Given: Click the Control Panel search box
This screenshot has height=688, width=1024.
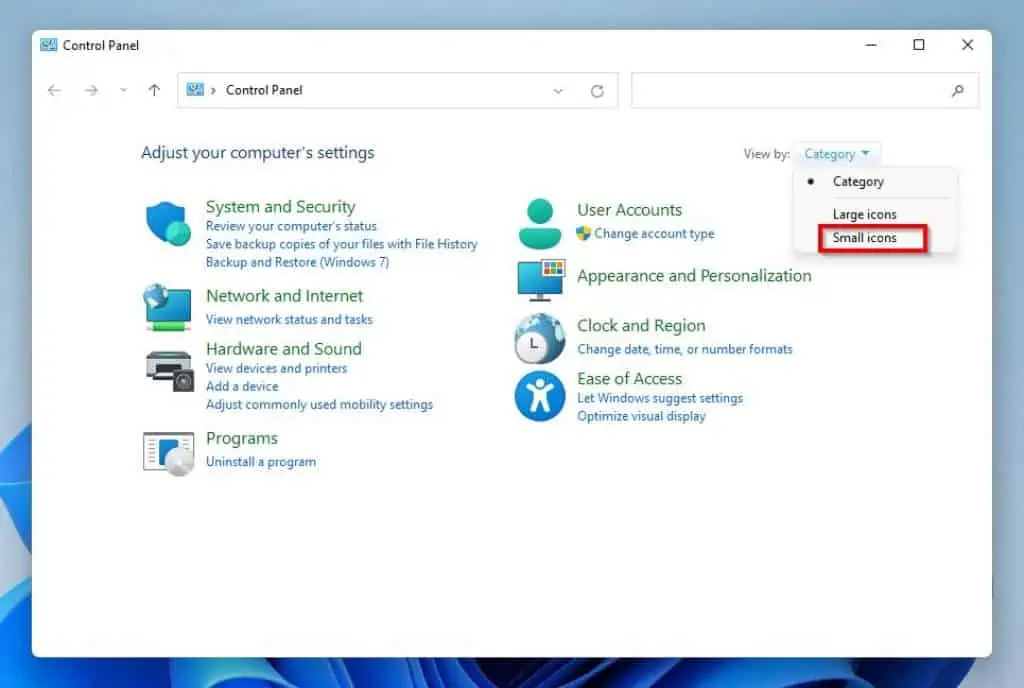Looking at the screenshot, I should tap(790, 90).
